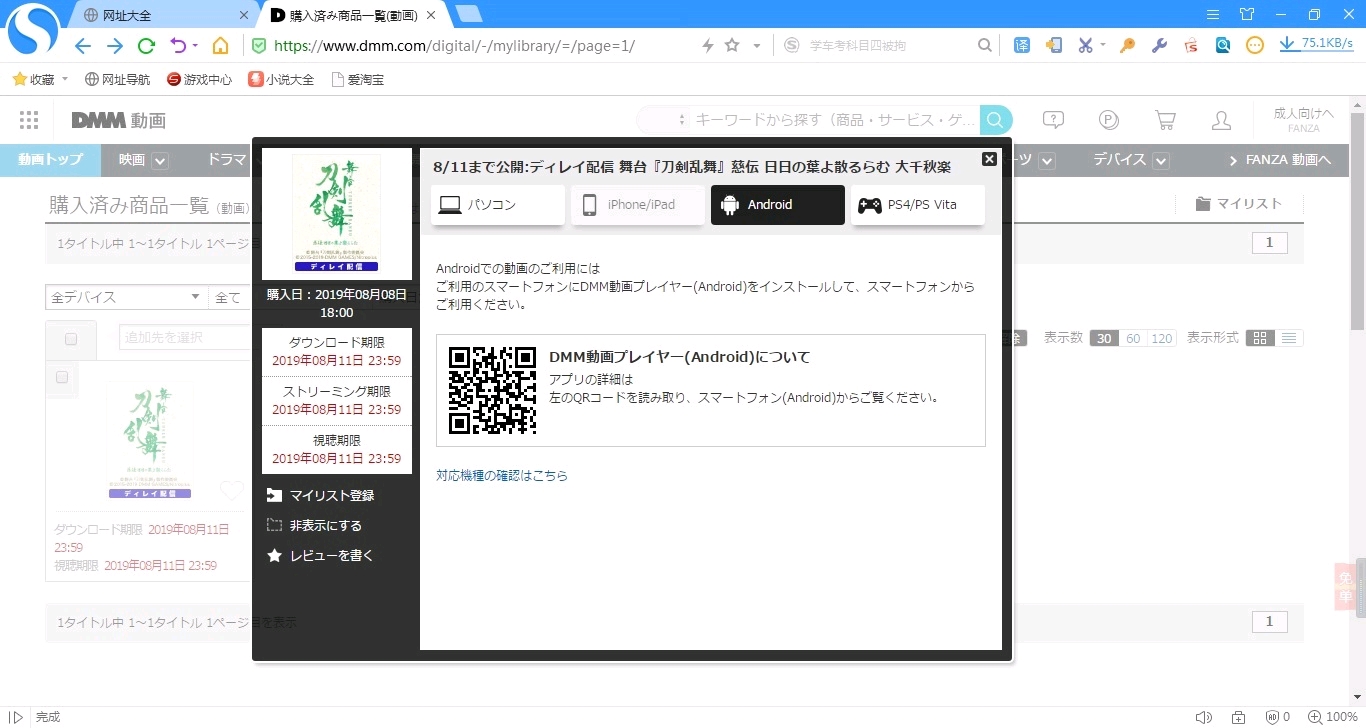Expand the undo closed-tab dropdown arrow
This screenshot has width=1366, height=728.
pos(195,46)
